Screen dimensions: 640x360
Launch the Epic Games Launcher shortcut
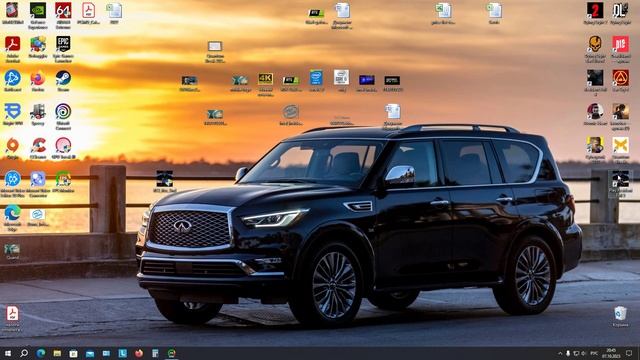63,49
